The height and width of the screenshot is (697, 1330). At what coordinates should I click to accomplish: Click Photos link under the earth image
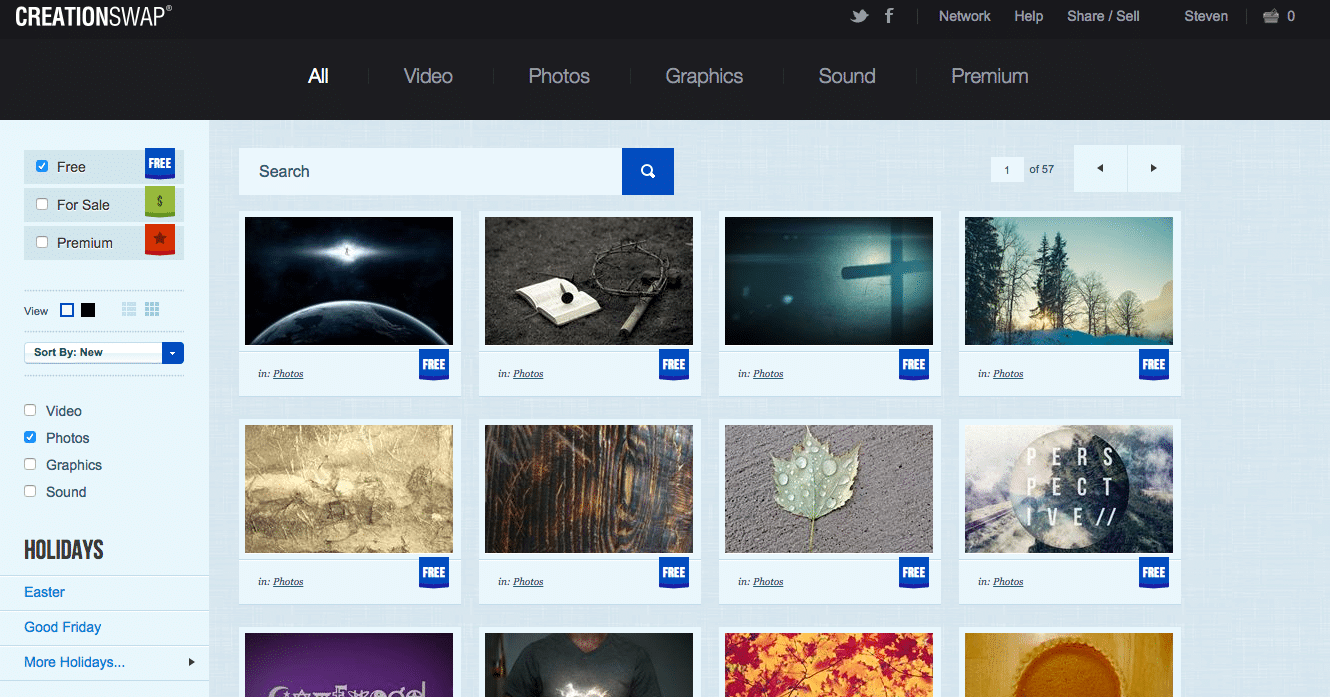coord(288,374)
